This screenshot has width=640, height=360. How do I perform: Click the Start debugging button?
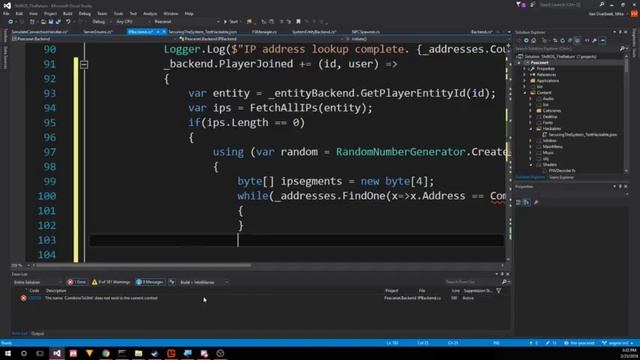point(231,22)
